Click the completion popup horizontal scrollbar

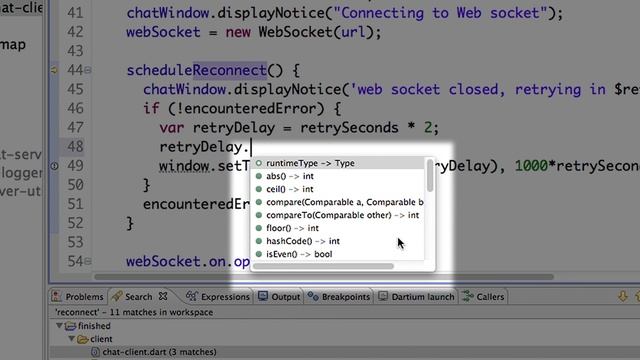(323, 266)
